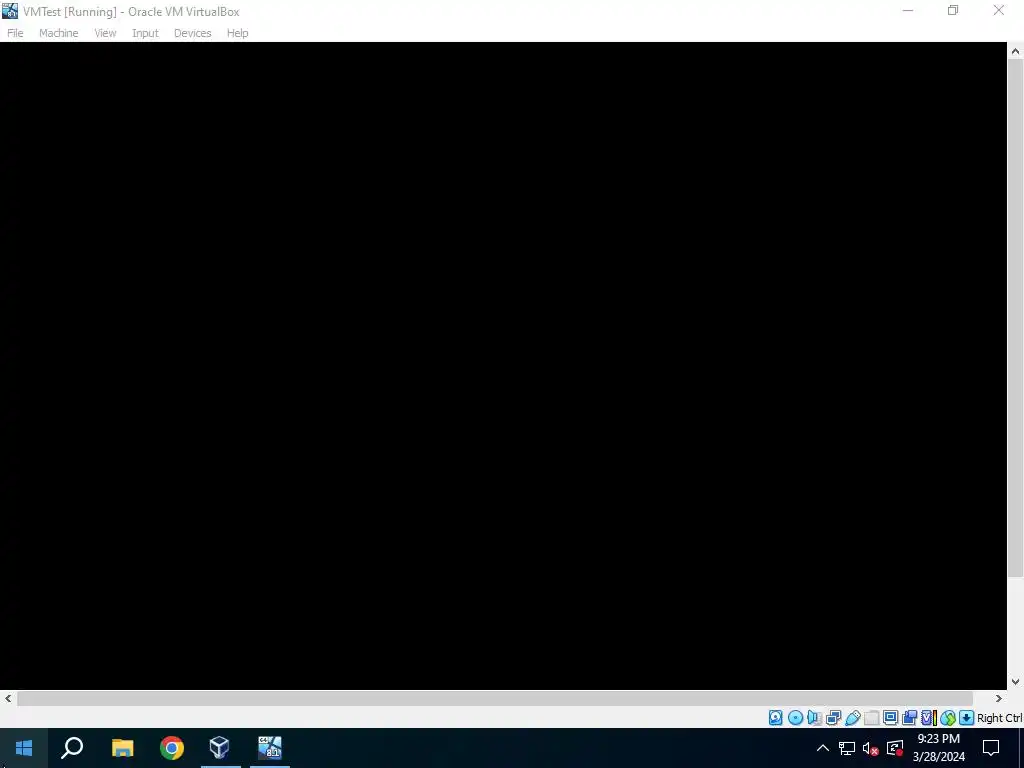The width and height of the screenshot is (1024, 768).
Task: Expand the hidden system tray icons
Action: [823, 748]
